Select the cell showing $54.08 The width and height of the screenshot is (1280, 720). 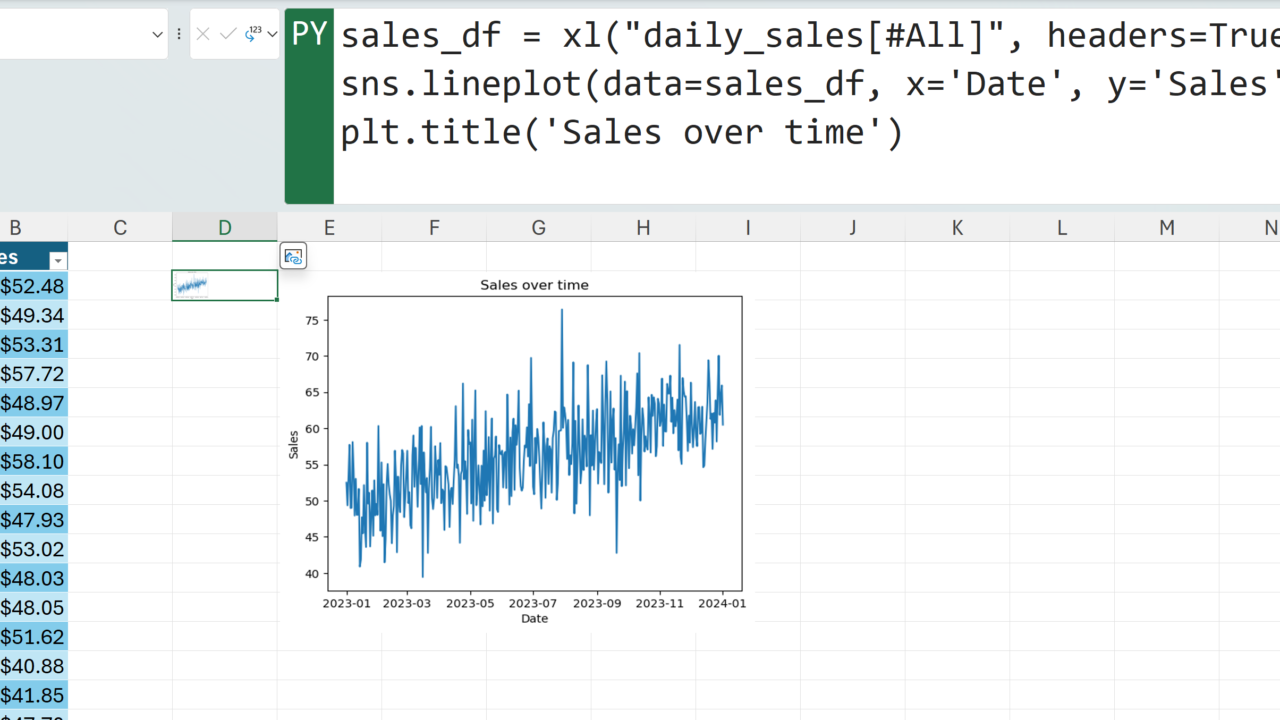pos(33,490)
